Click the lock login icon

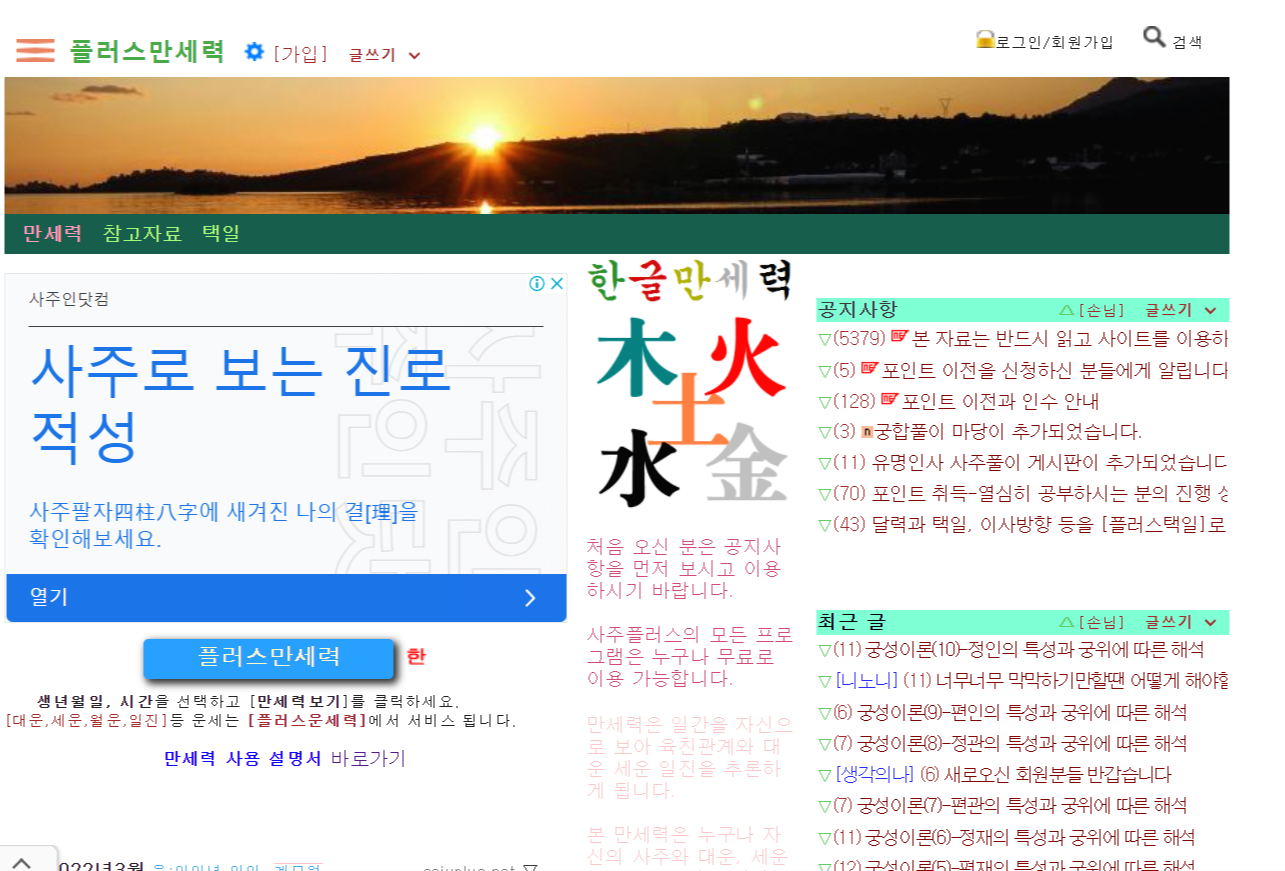click(985, 40)
